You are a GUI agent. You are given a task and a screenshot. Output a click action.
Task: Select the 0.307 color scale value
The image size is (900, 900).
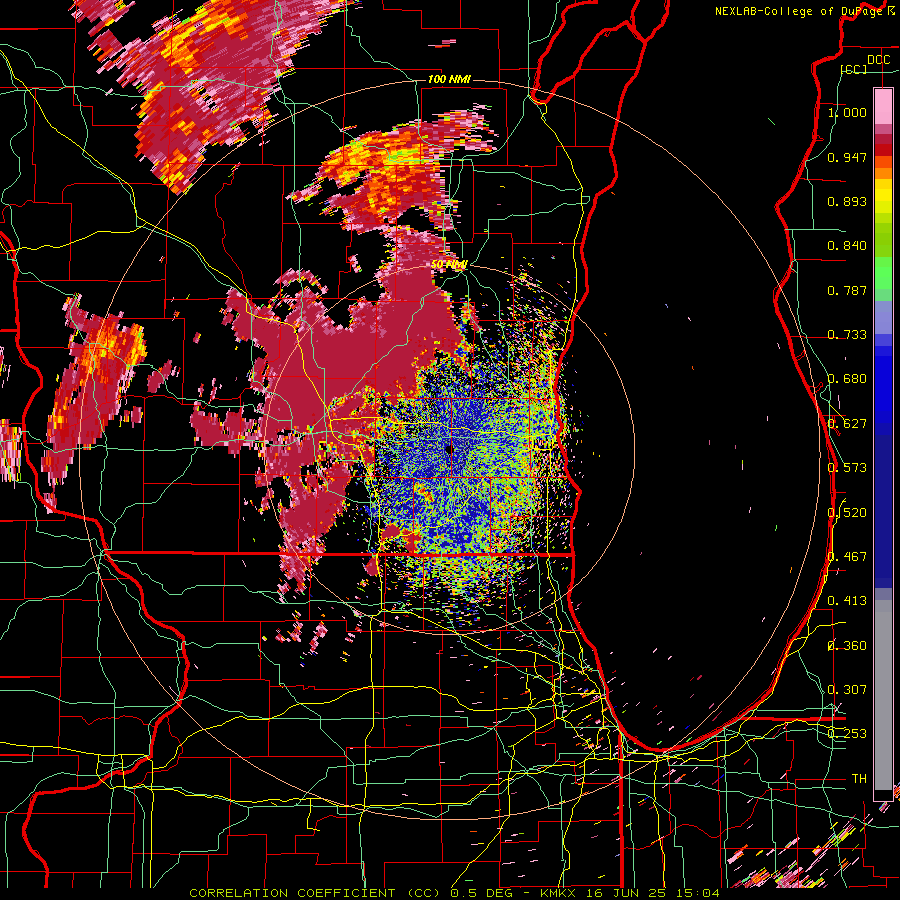click(847, 690)
